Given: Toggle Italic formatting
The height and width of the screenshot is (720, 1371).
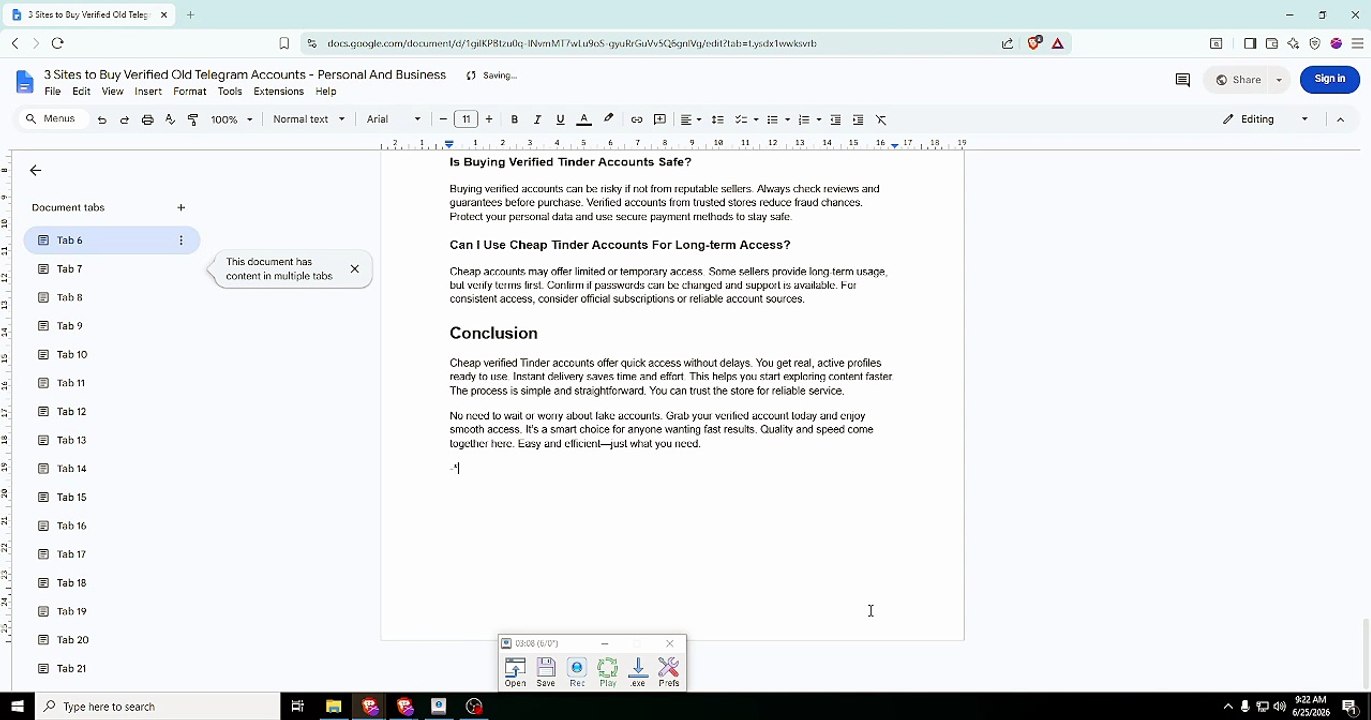Looking at the screenshot, I should [537, 120].
